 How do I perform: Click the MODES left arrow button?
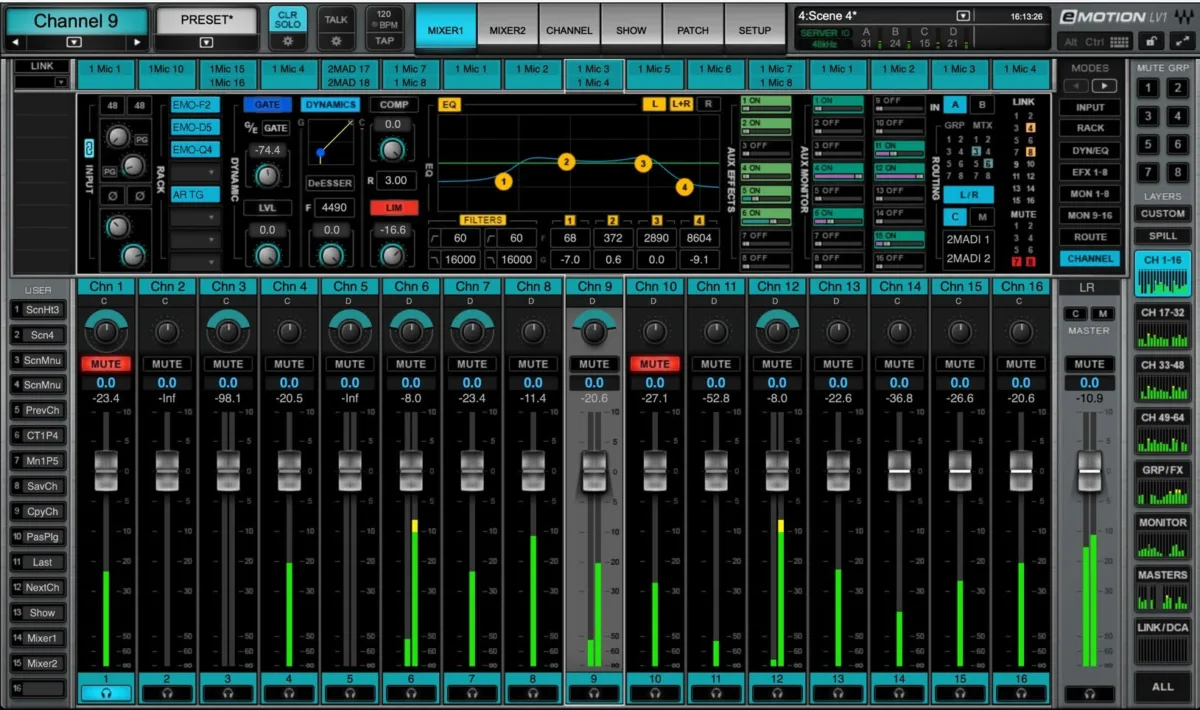(1076, 86)
